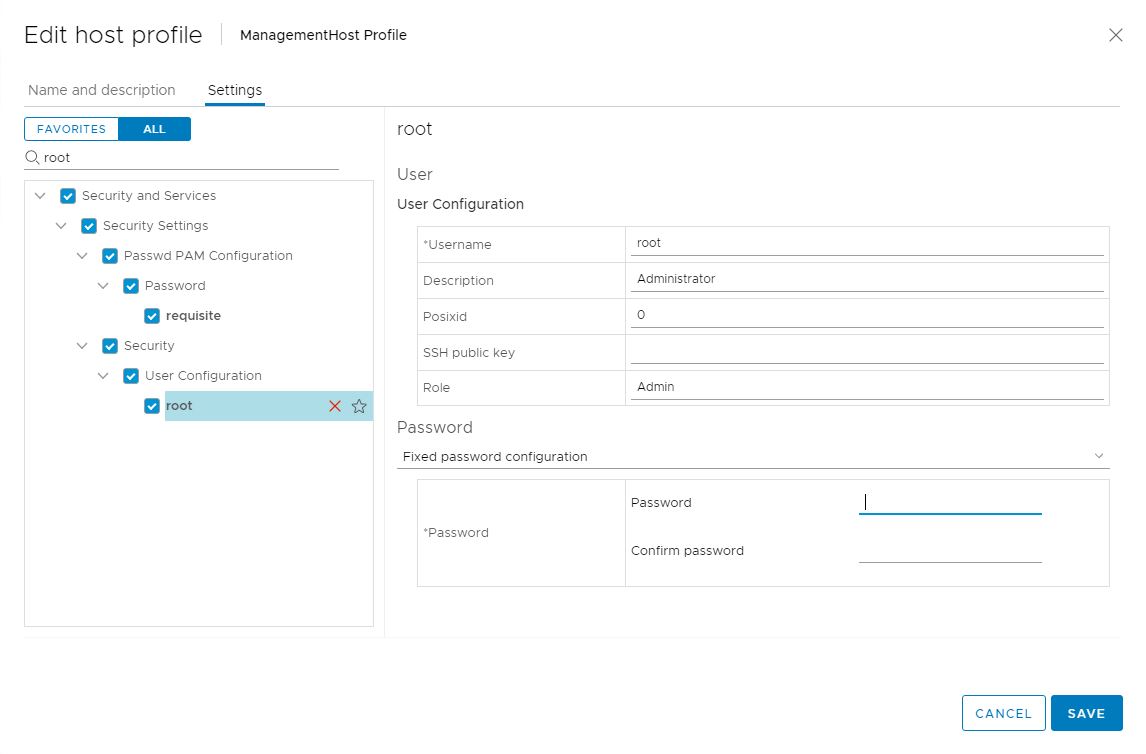Toggle the root checkbox in the tree

click(x=152, y=405)
